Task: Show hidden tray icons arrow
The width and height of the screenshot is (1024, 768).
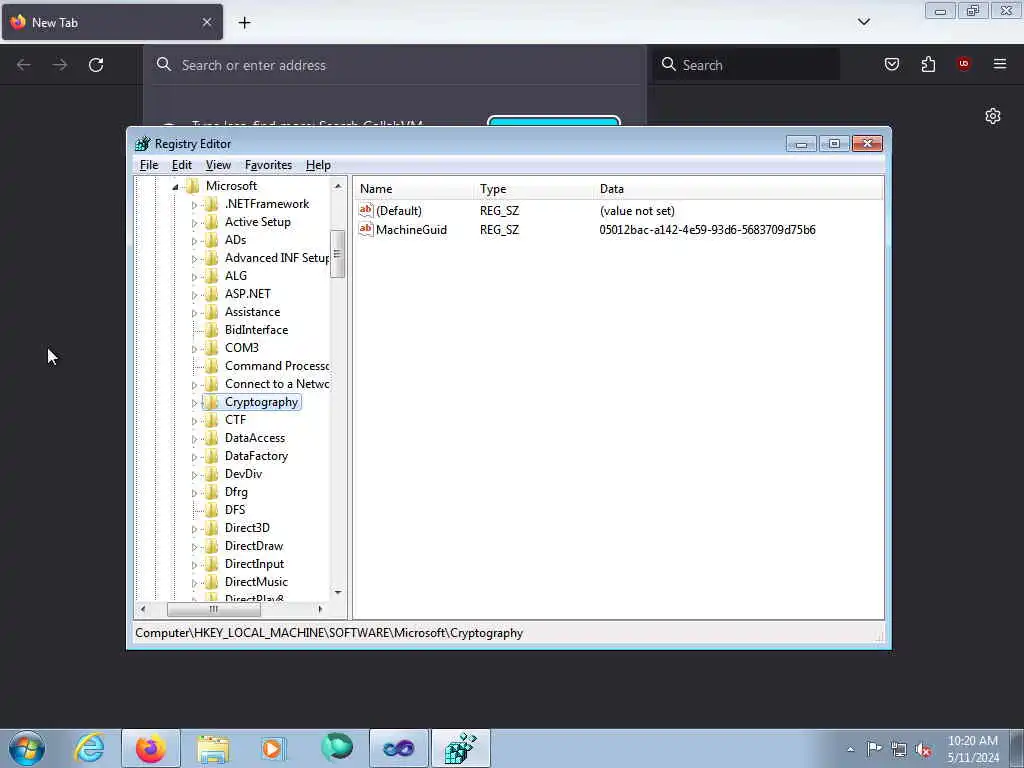Action: click(x=850, y=749)
